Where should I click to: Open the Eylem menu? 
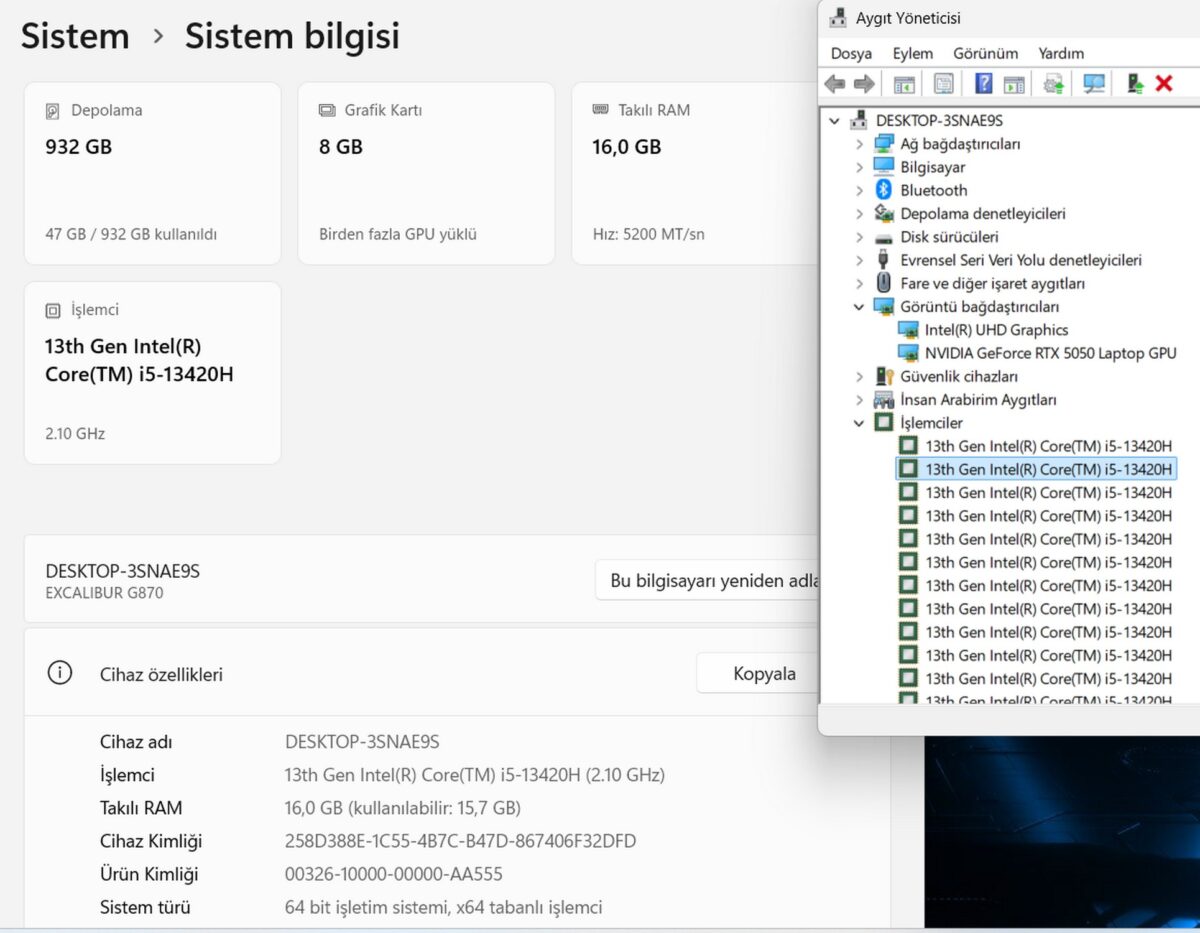click(x=913, y=53)
